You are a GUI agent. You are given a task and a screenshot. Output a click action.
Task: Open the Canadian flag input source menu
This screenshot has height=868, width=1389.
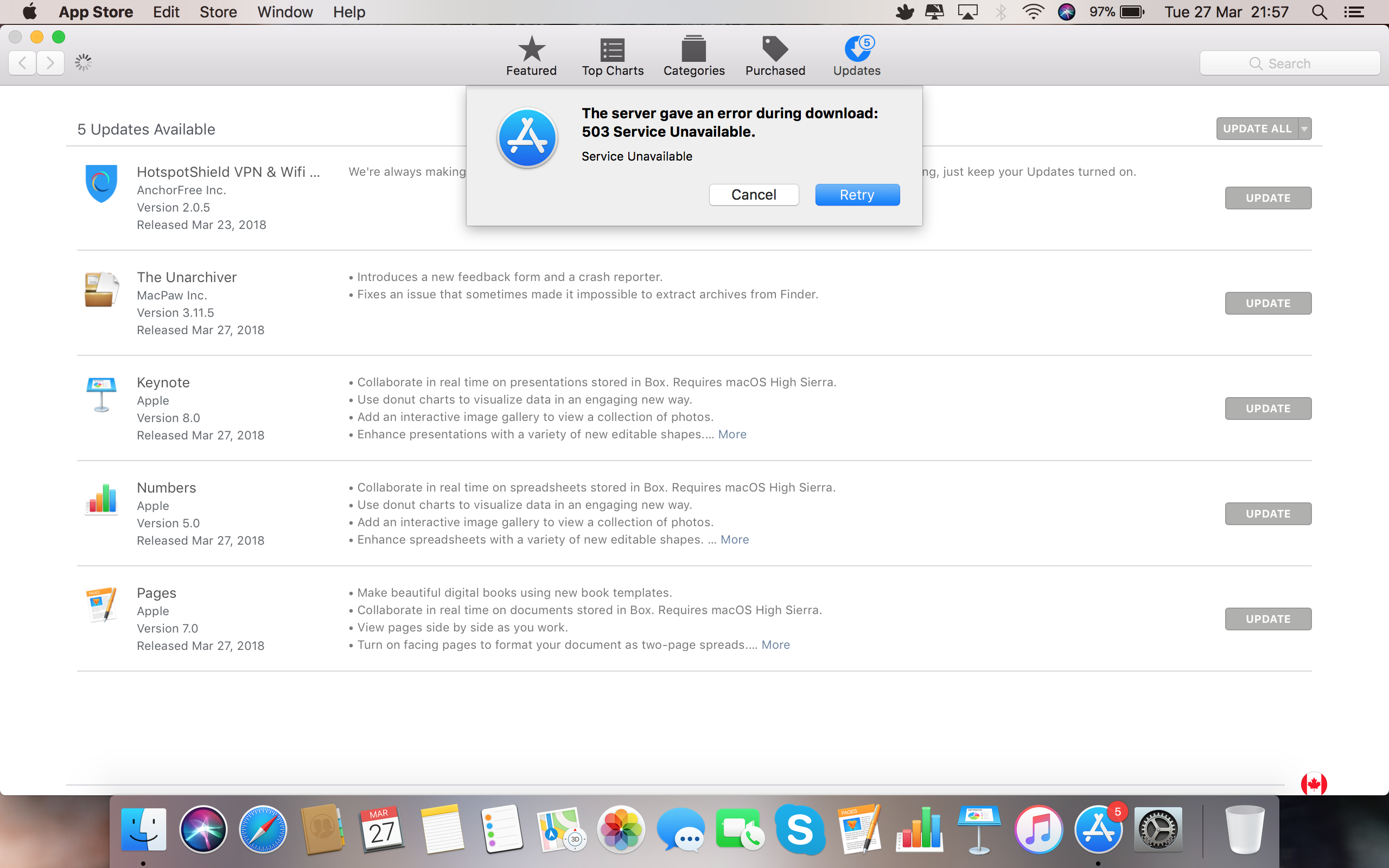click(1314, 782)
